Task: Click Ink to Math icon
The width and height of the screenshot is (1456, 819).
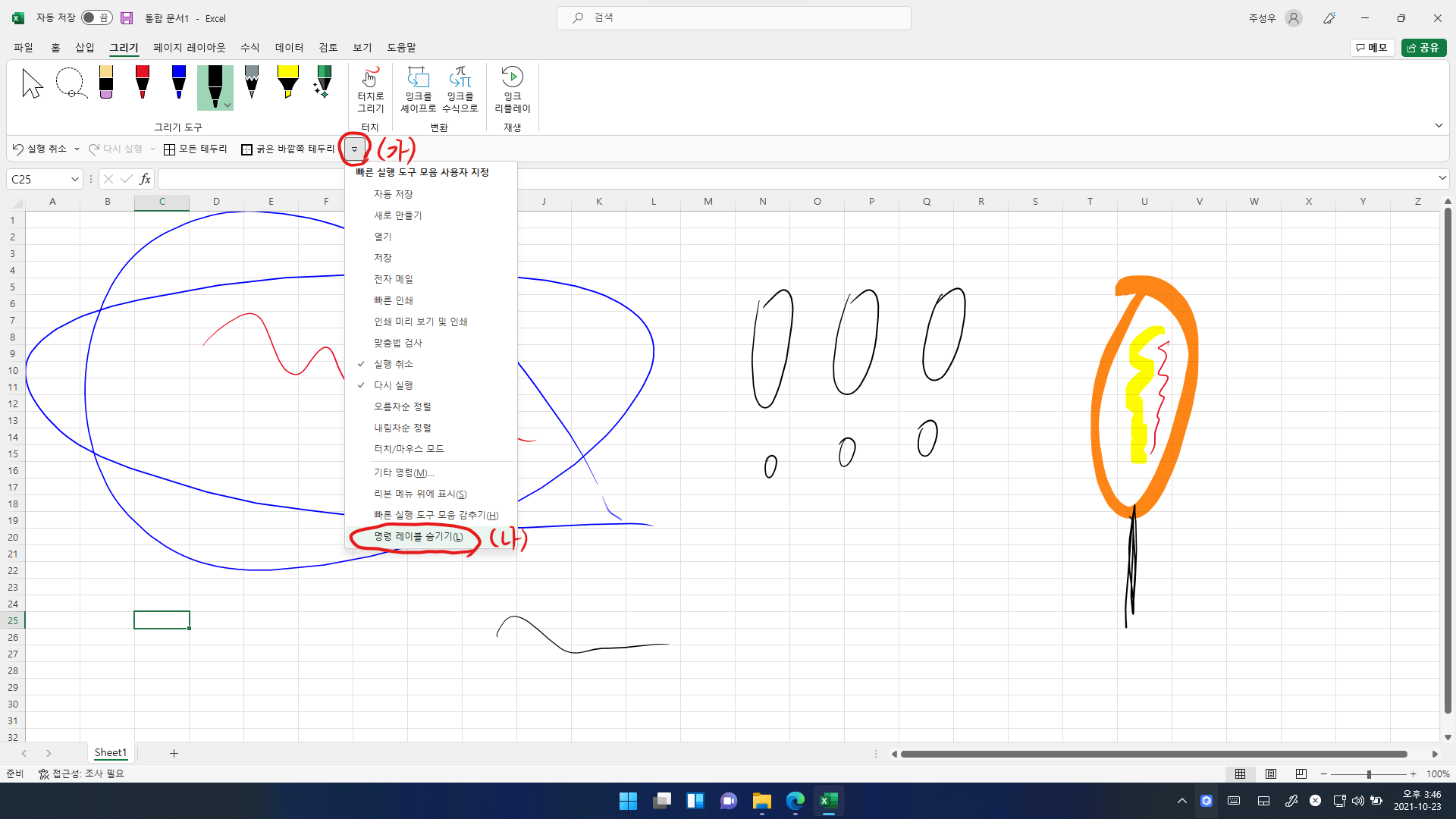Action: click(x=460, y=77)
